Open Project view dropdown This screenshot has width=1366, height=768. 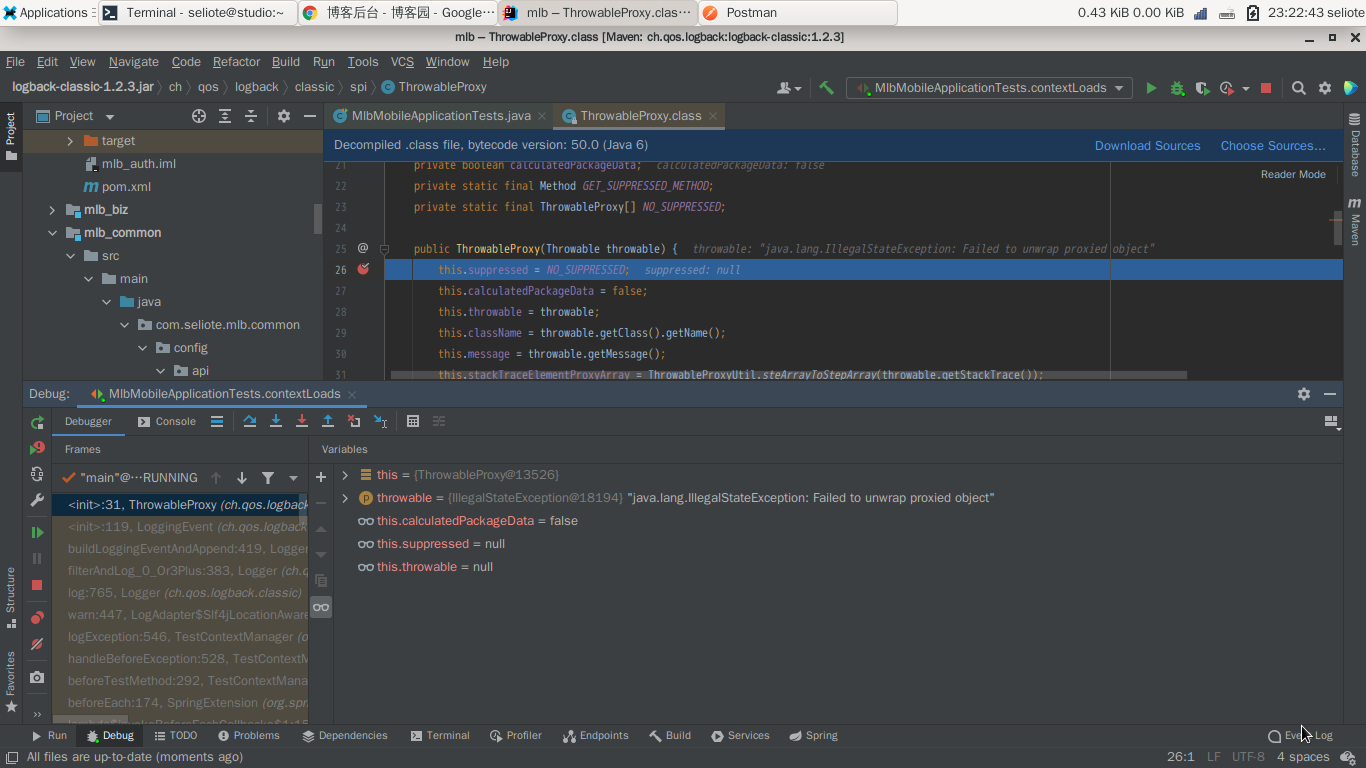[110, 116]
